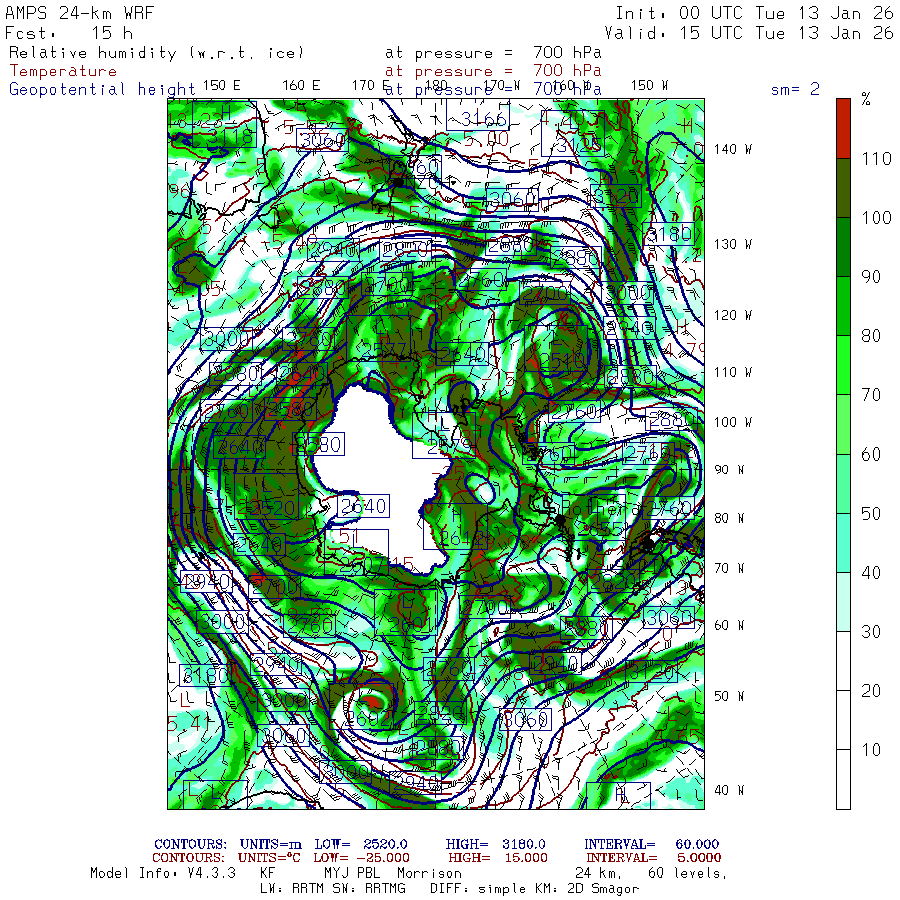This screenshot has height=900, width=900.
Task: Click the 'Init: 00 UTC Tue 13 Jan 26' line
Action: (754, 13)
